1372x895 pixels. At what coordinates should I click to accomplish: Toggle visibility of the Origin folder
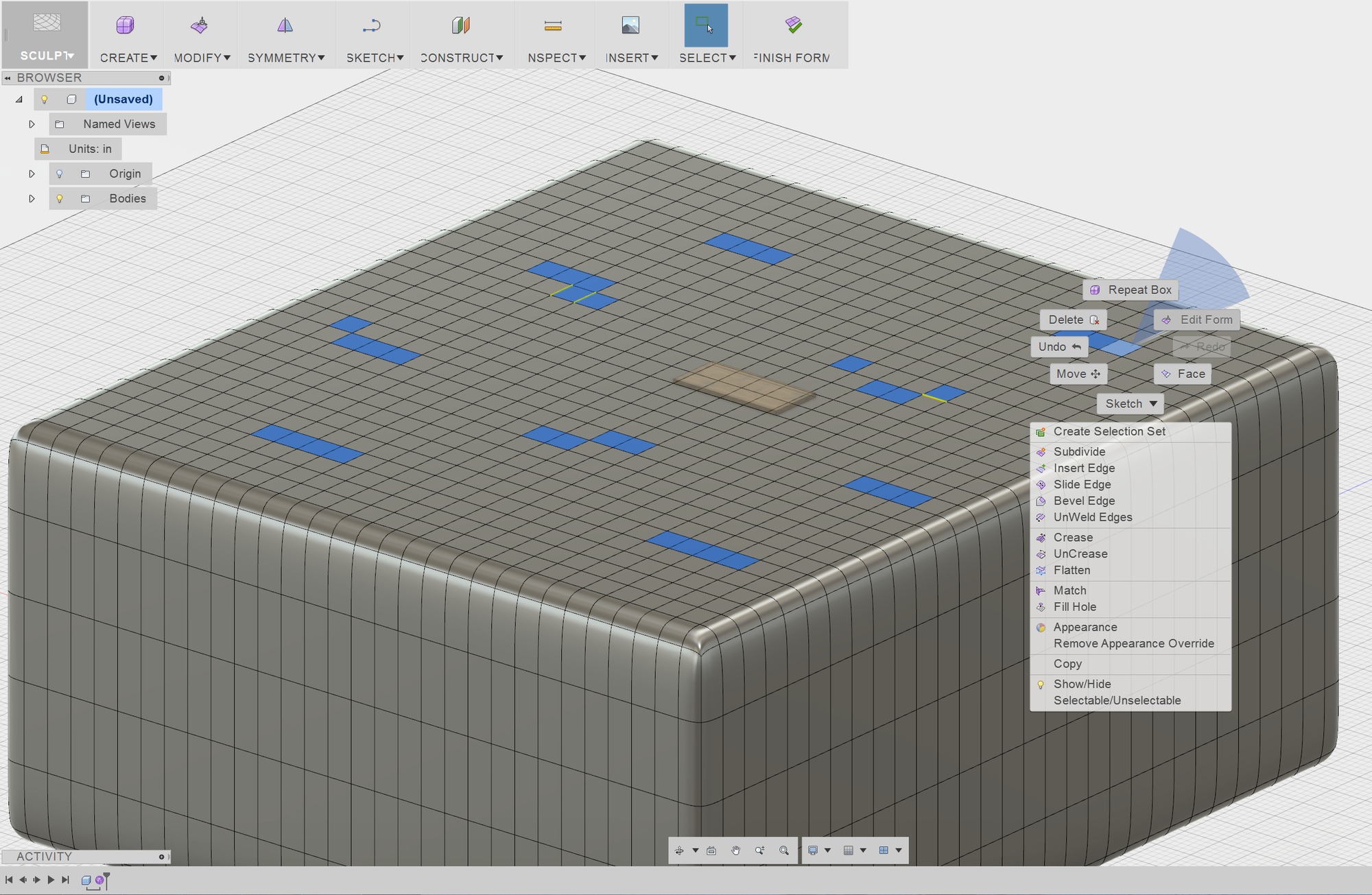click(x=60, y=173)
